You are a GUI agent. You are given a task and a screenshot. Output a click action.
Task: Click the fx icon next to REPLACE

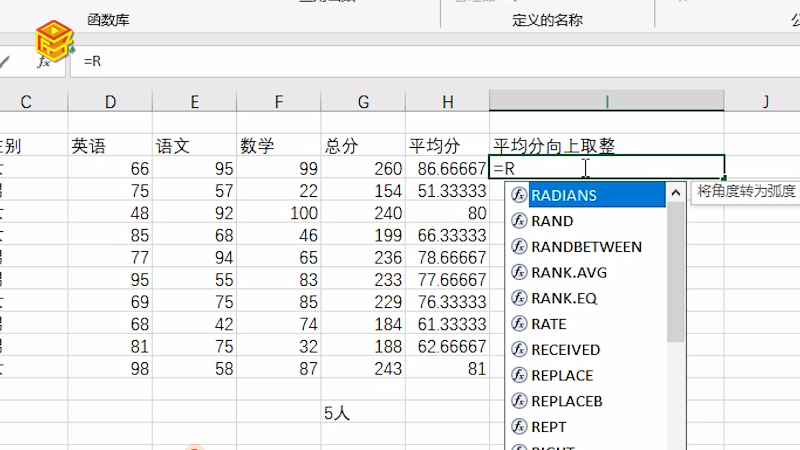(x=518, y=376)
